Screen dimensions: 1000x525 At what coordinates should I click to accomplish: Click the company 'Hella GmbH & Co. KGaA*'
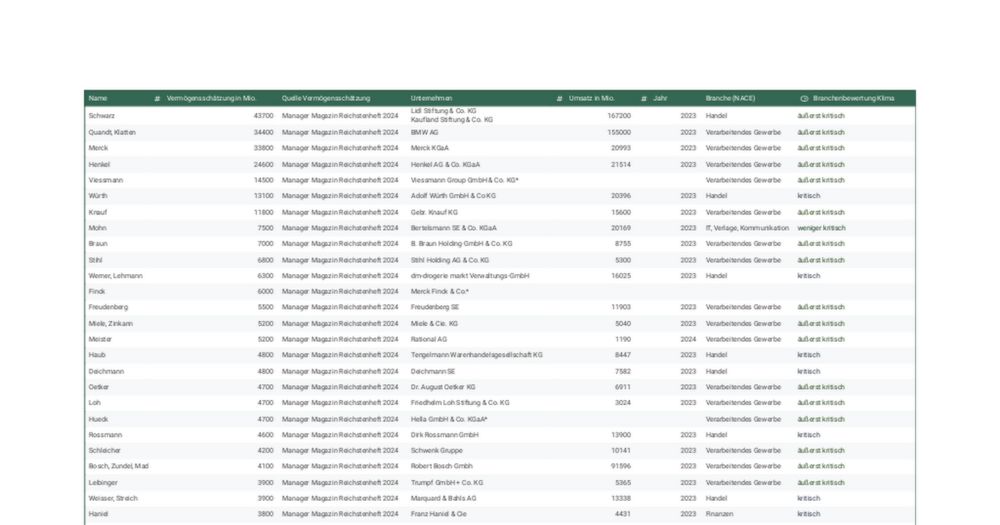tap(449, 419)
